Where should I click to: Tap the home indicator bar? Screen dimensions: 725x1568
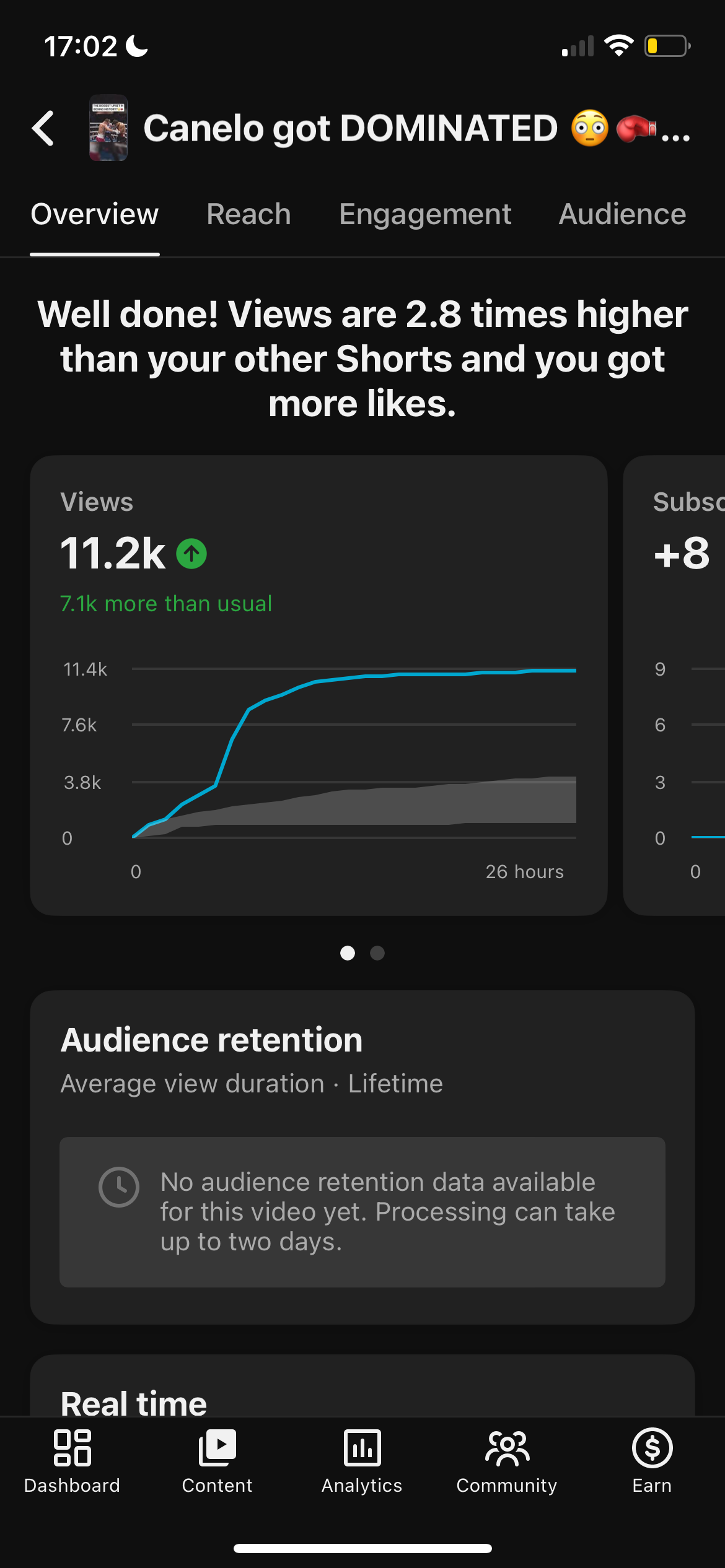point(362,1548)
